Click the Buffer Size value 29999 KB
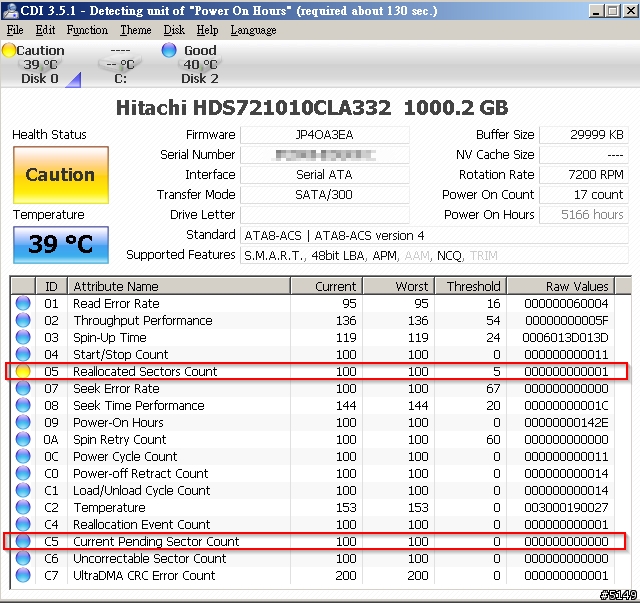The height and width of the screenshot is (603, 640). (584, 135)
